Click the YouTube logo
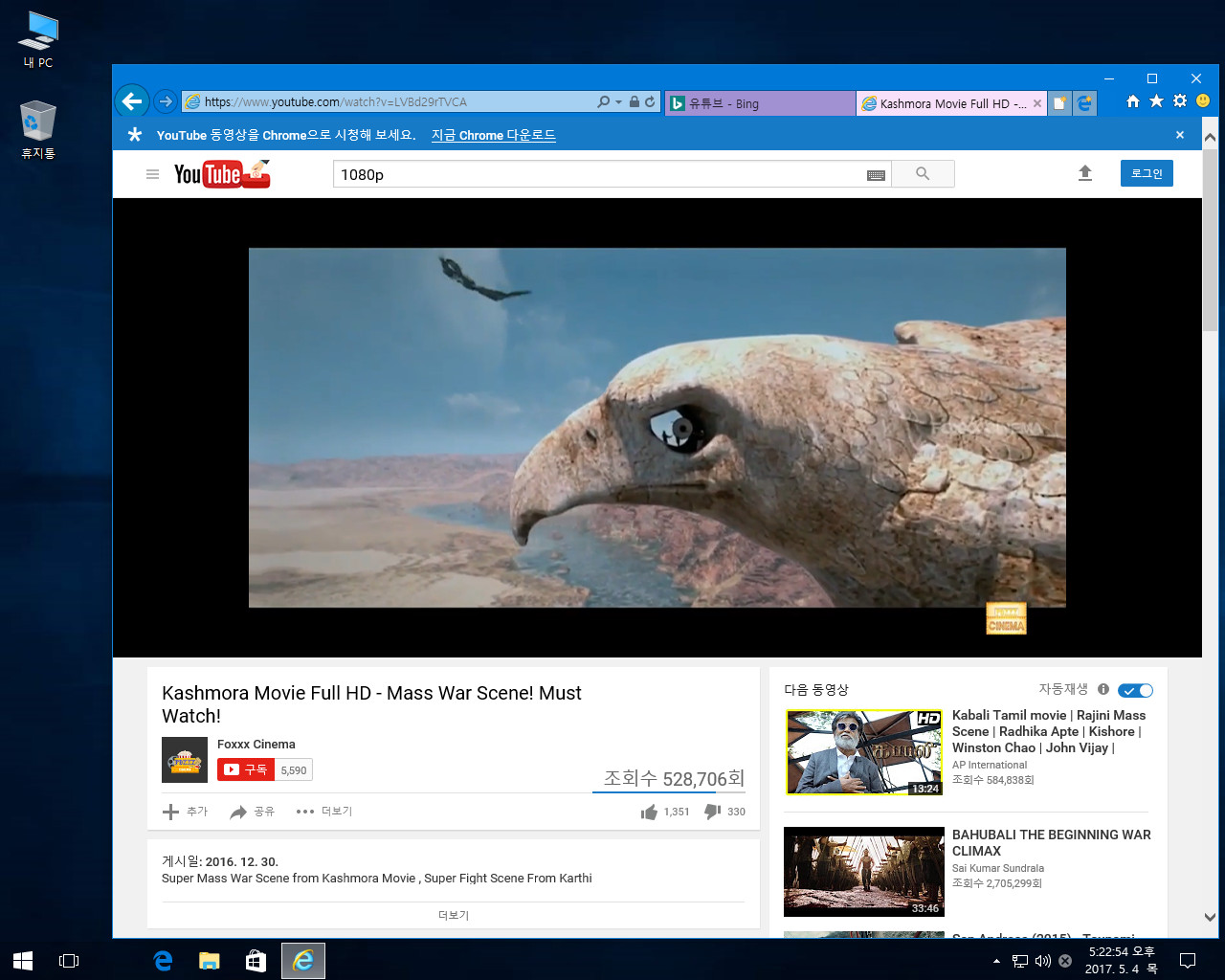This screenshot has height=980, width=1225. pyautogui.click(x=222, y=173)
